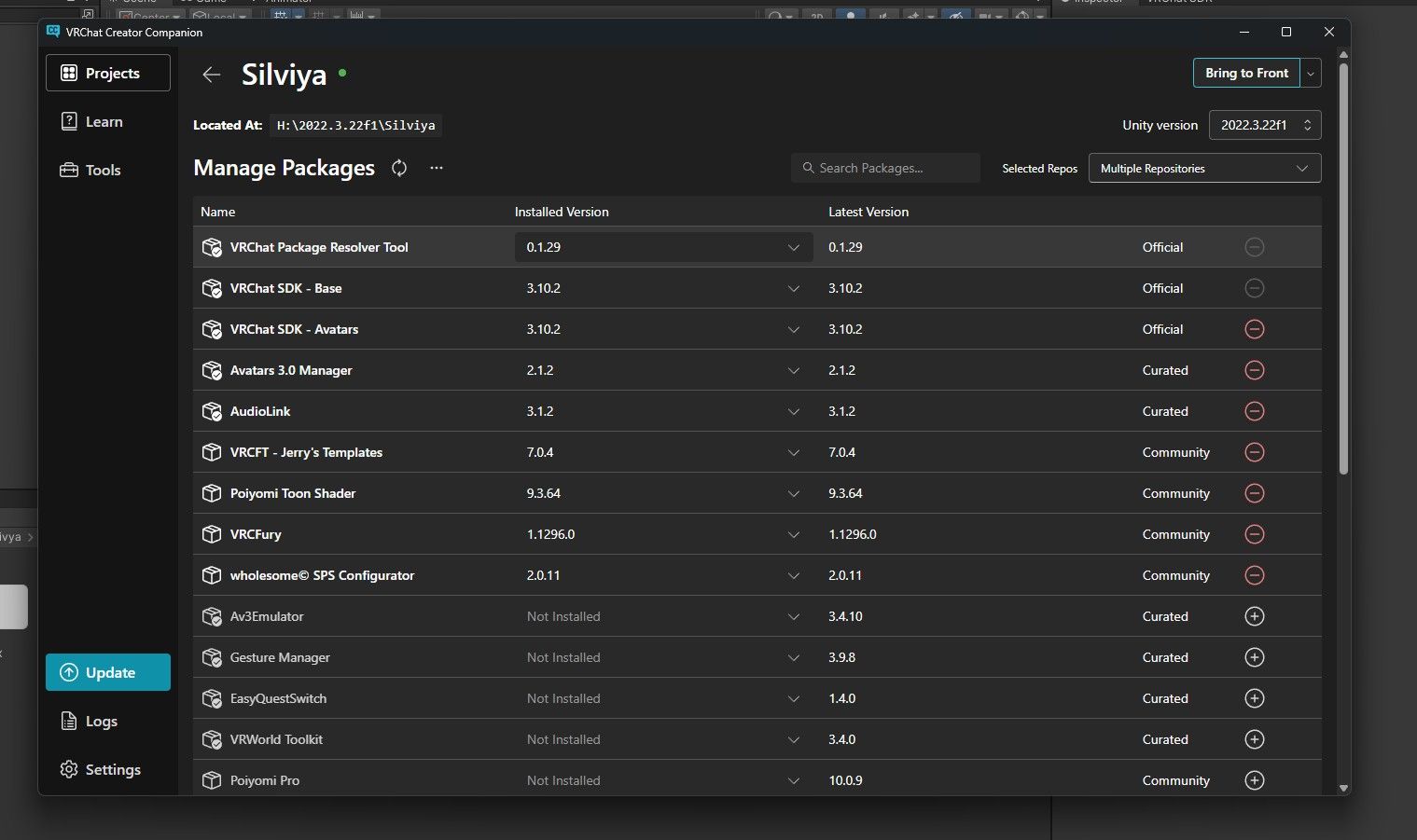Open the three-dots menu next to Manage Packages
The height and width of the screenshot is (840, 1417).
coord(437,168)
